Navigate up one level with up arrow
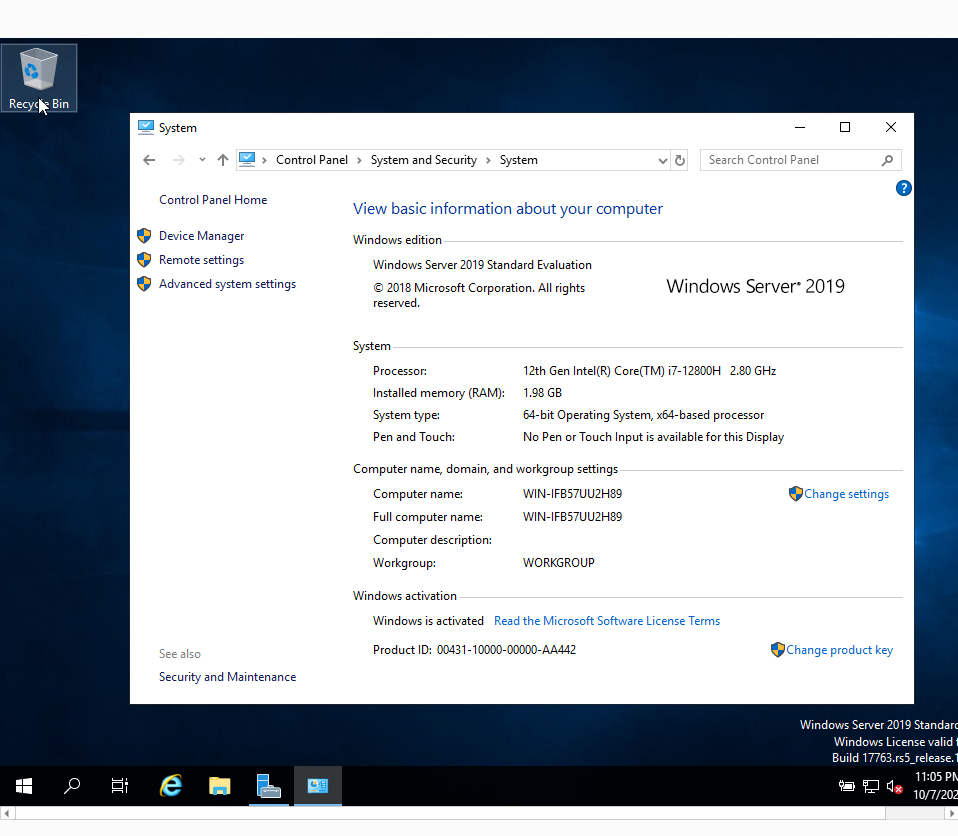Screen dimensions: 958x836 click(x=222, y=160)
